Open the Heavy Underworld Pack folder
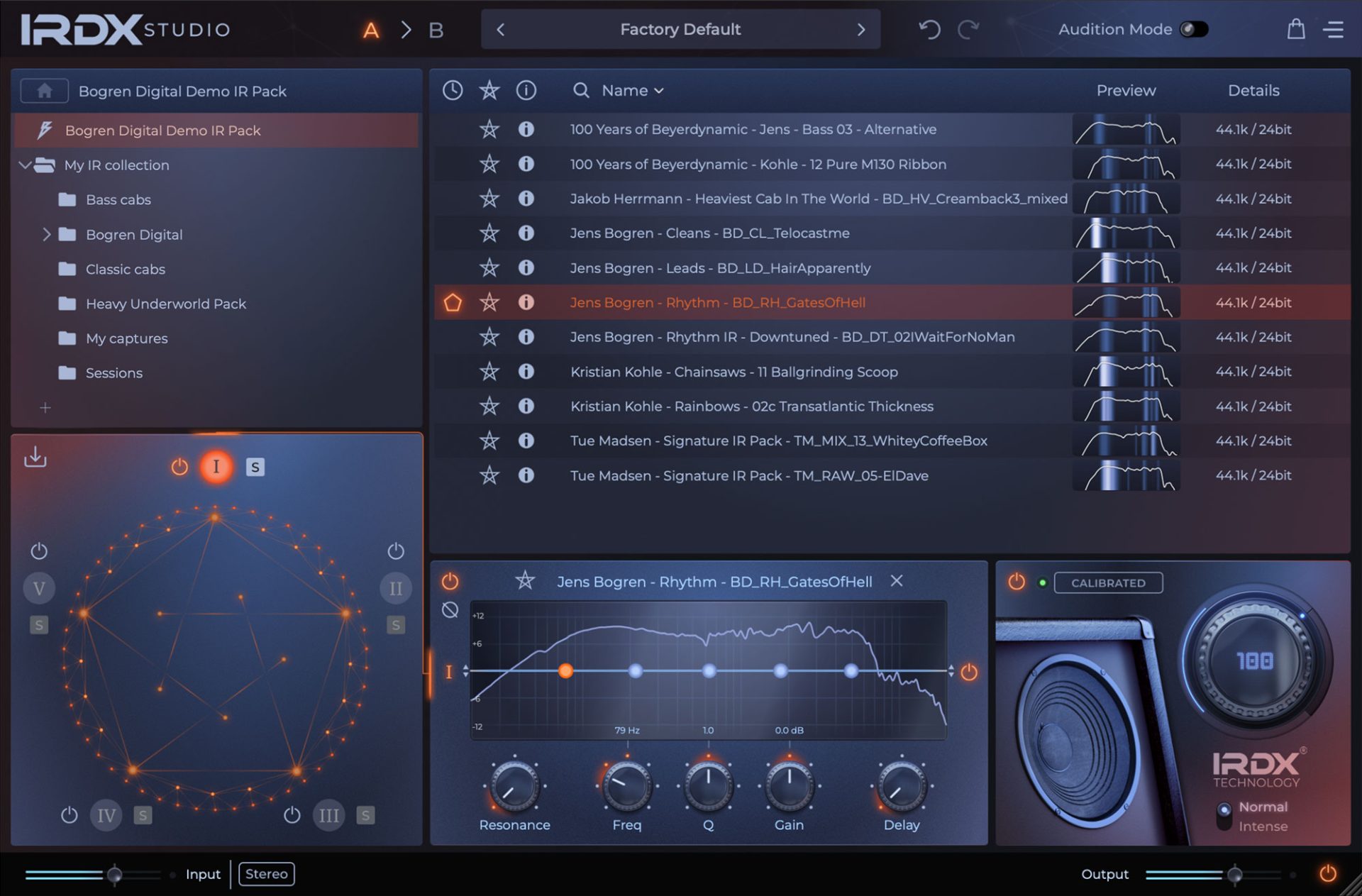The height and width of the screenshot is (896, 1362). tap(165, 304)
